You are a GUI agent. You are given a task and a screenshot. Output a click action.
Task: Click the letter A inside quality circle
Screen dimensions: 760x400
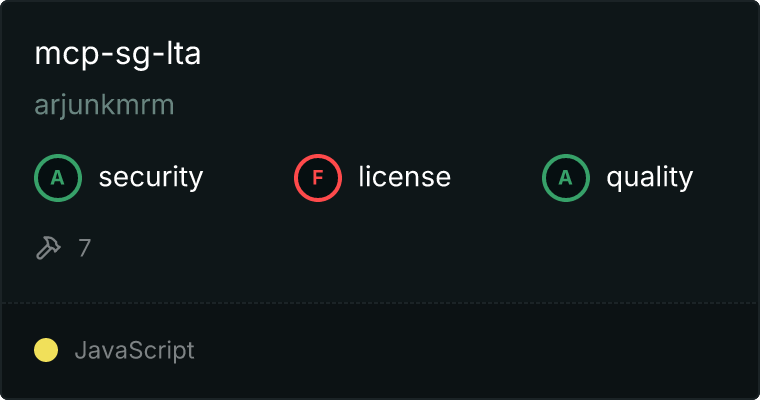(x=566, y=178)
